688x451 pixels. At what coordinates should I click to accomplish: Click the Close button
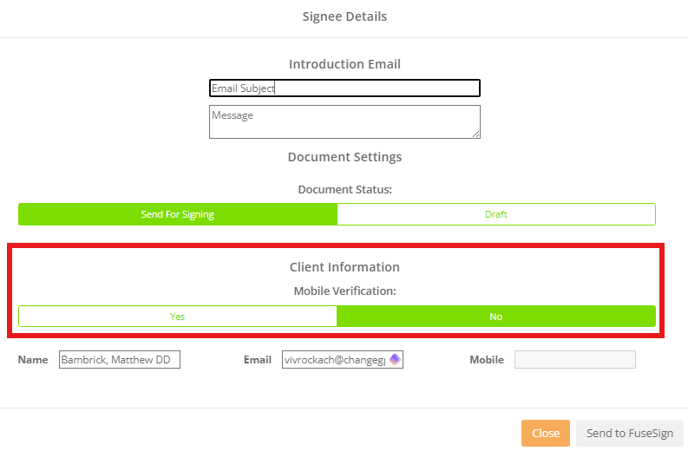[x=545, y=433]
